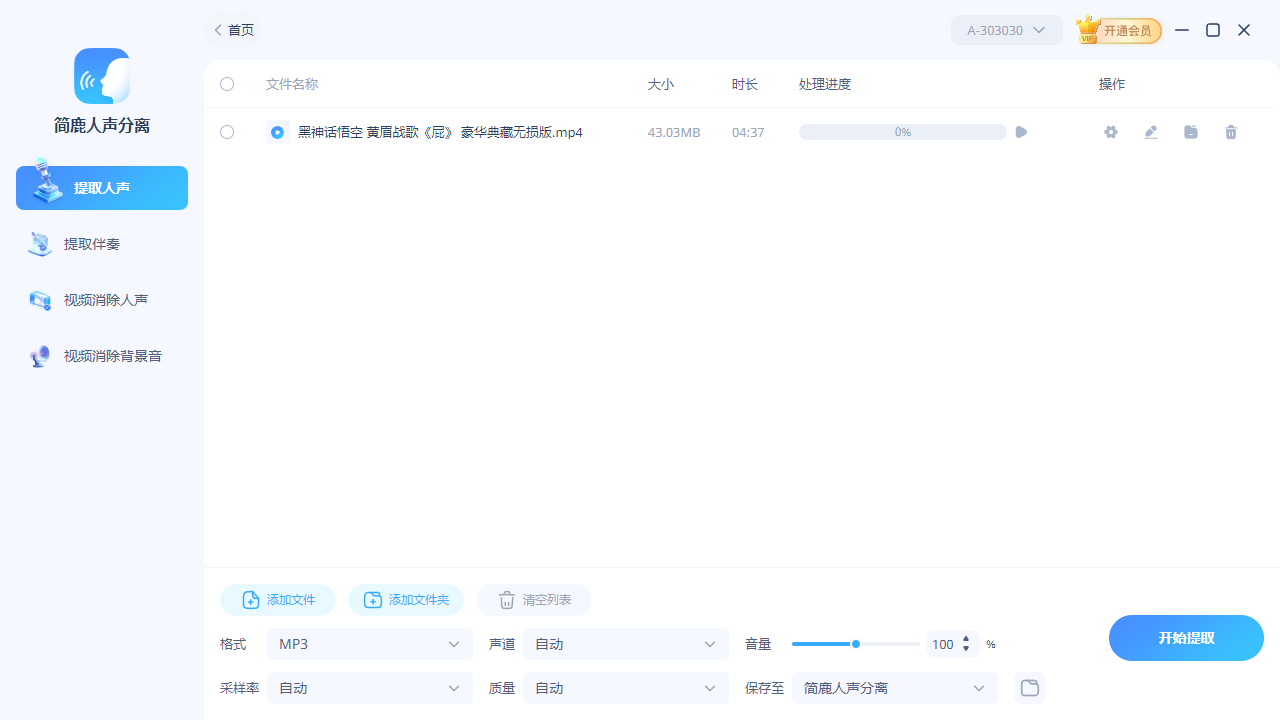This screenshot has height=720, width=1280.
Task: Expand the 声道 自动 dropdown
Action: point(625,644)
